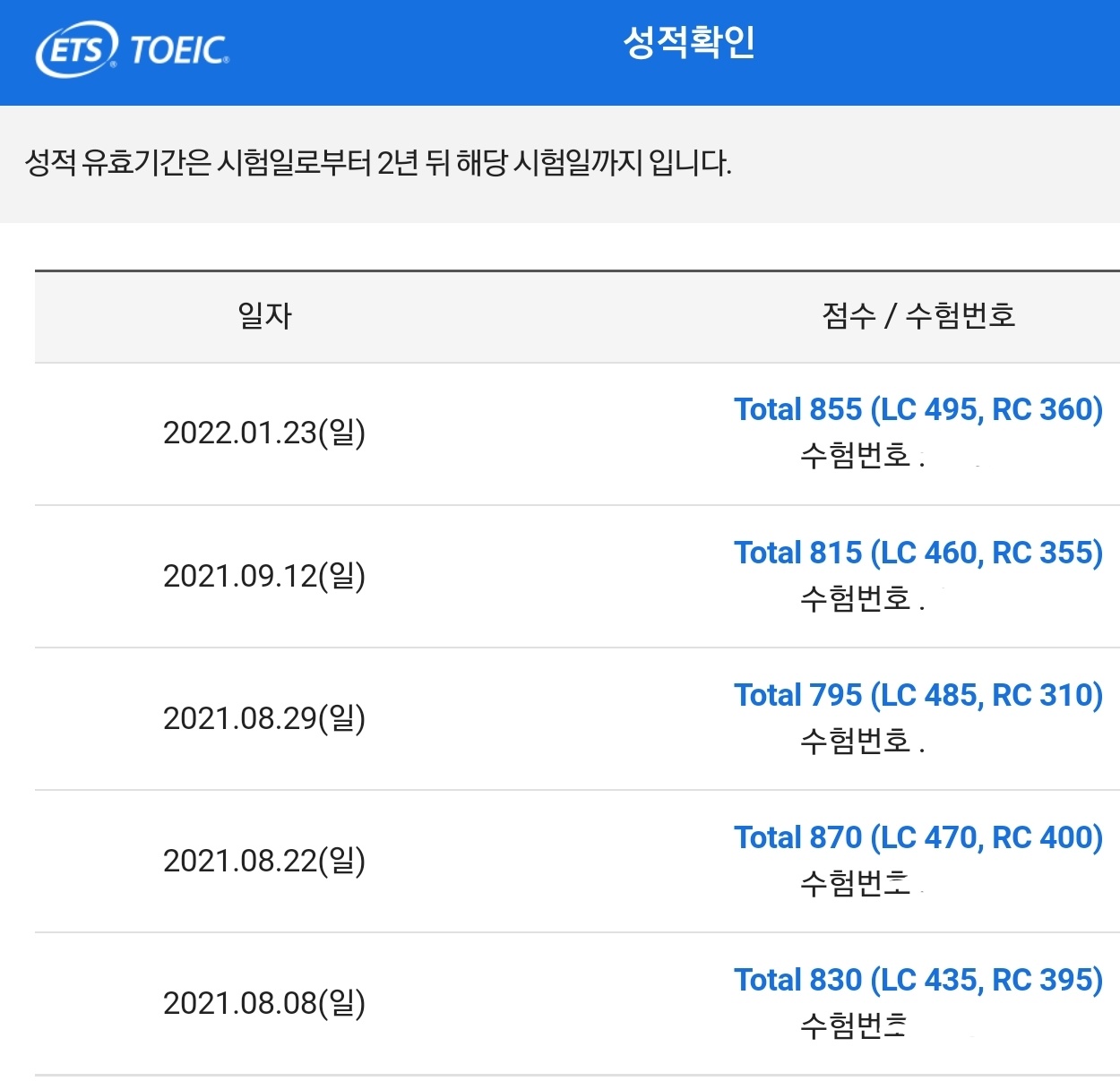Image resolution: width=1120 pixels, height=1081 pixels.
Task: Open the Total 870 score link
Action: (x=918, y=837)
